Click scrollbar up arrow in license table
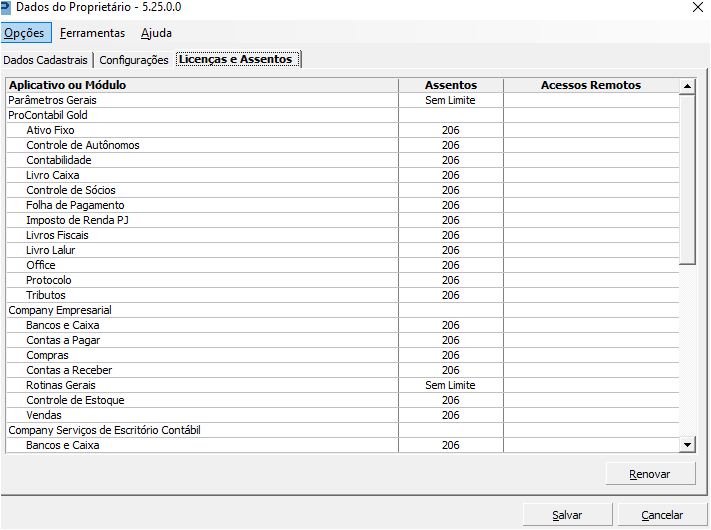Screen dimensions: 711x530 tap(687, 86)
